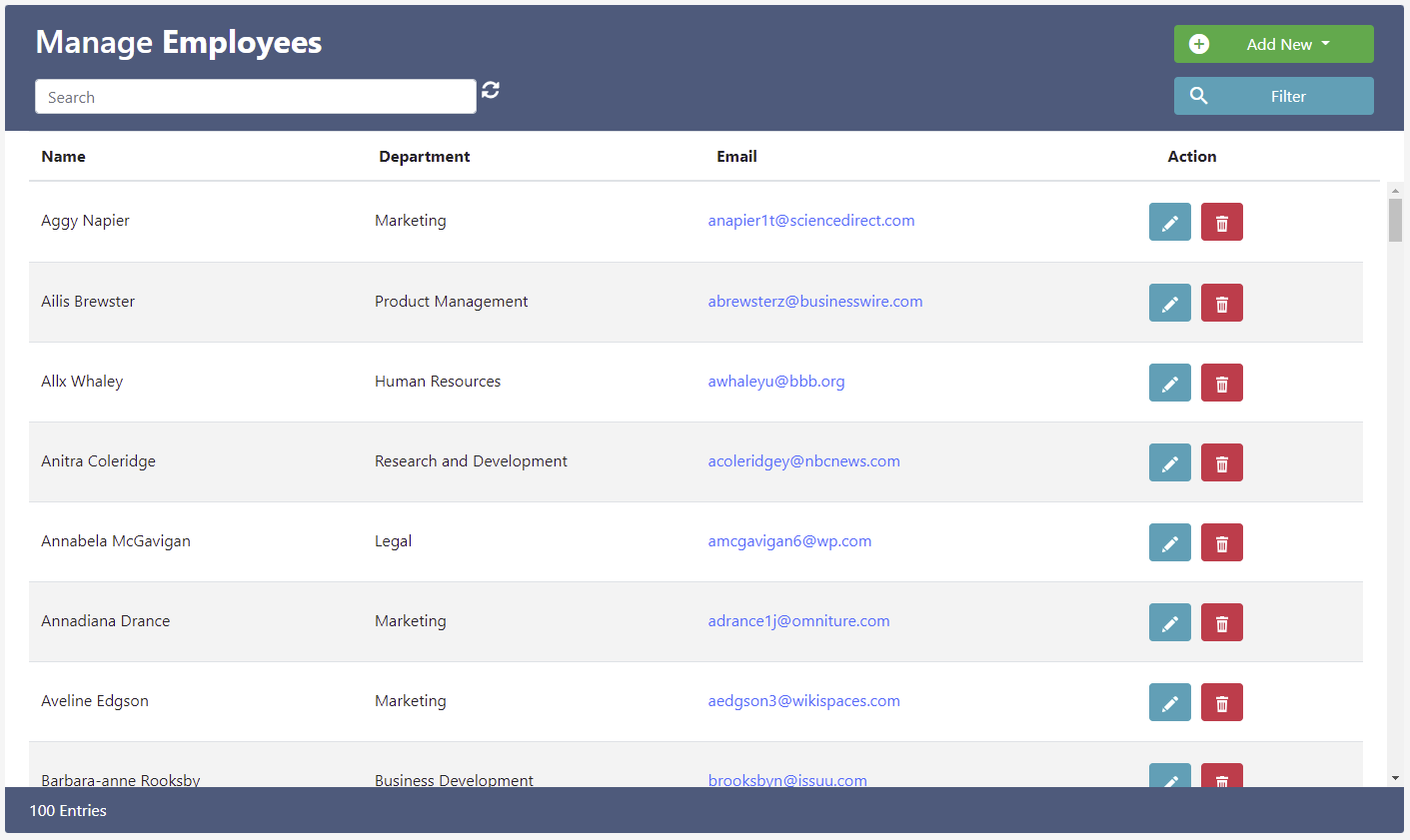This screenshot has height=840, width=1410.
Task: Click the table's vertical scrollbar thumb
Action: click(x=1395, y=220)
